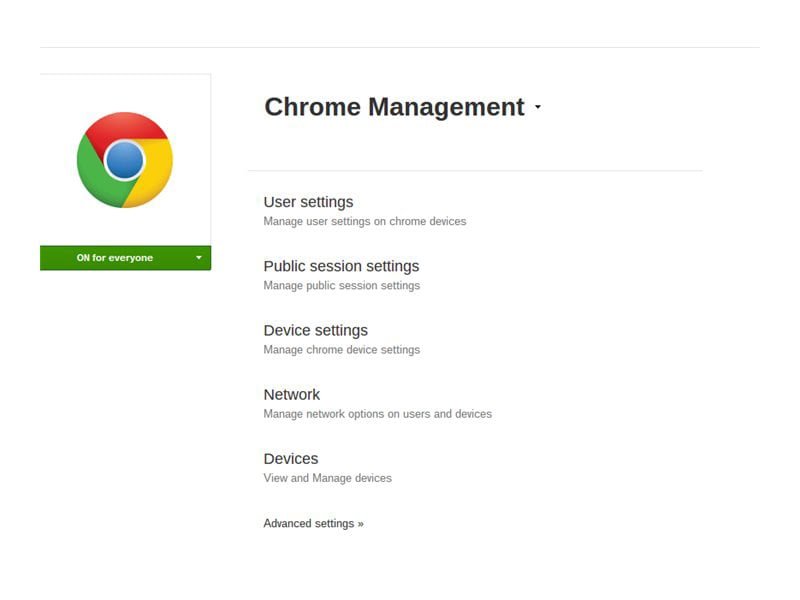Click 'Manage network options on users and devices'
The height and width of the screenshot is (600, 800).
tap(377, 414)
